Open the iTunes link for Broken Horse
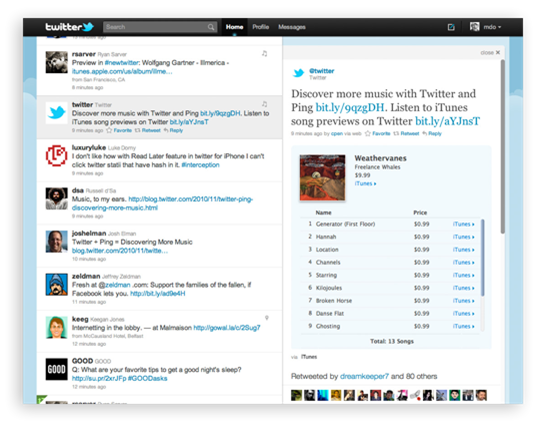Screen dimensions: 539x424 [463, 301]
